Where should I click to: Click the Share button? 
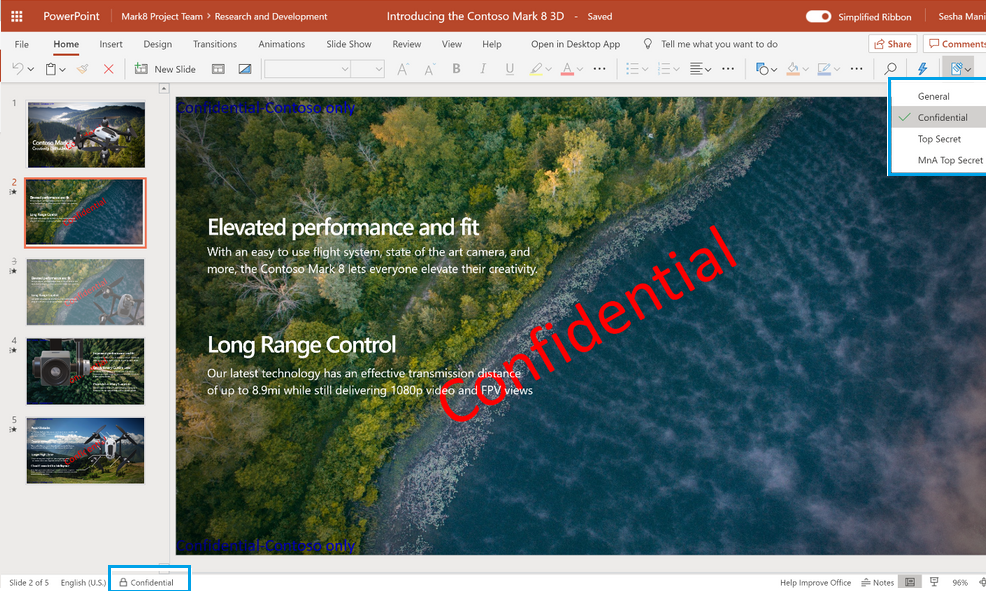(x=892, y=44)
